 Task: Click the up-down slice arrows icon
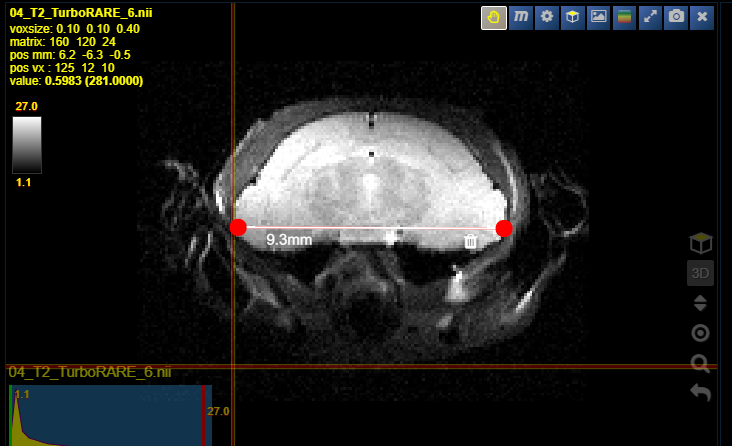coord(700,303)
